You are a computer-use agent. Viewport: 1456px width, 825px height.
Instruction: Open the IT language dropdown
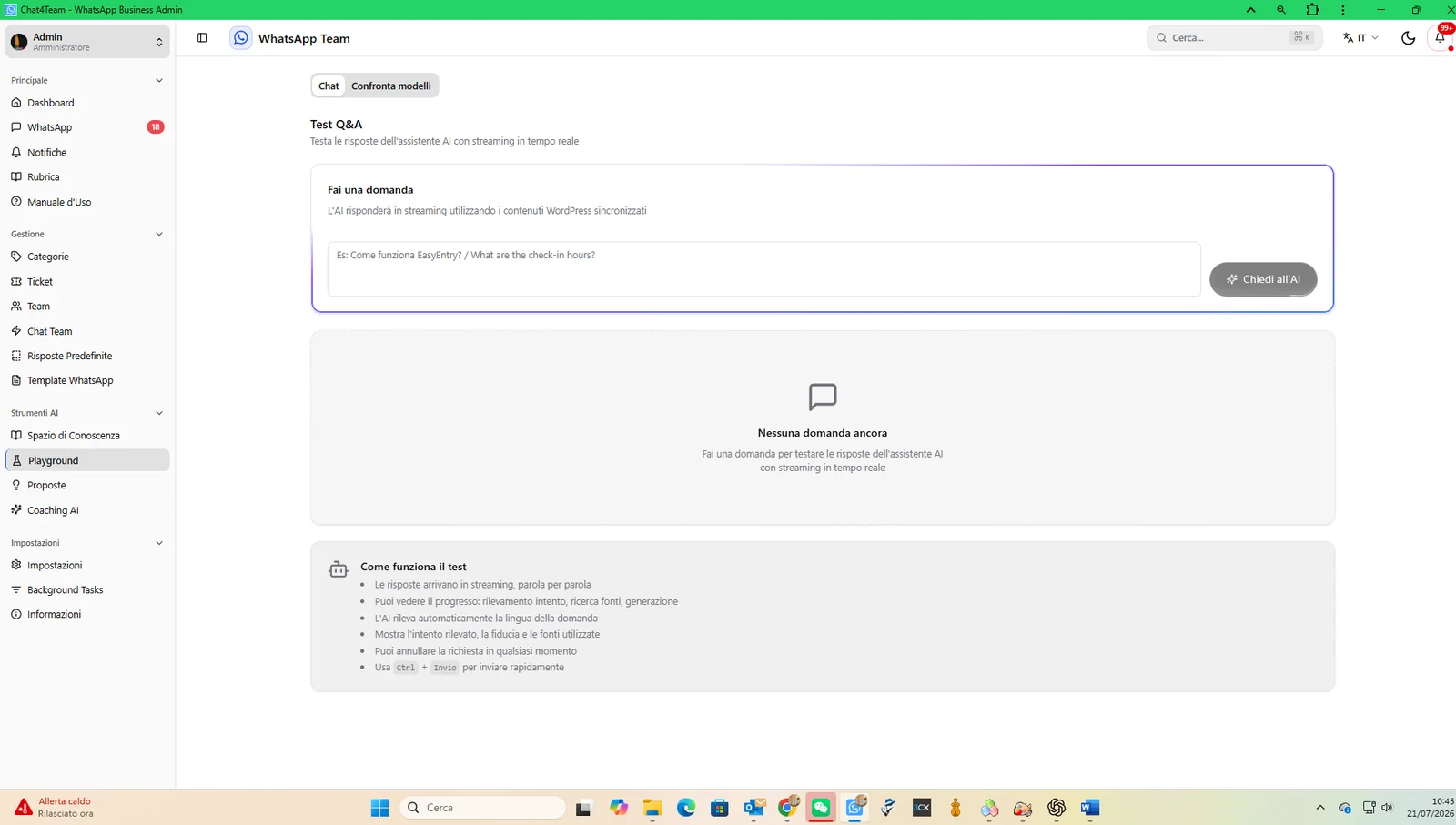click(1360, 38)
